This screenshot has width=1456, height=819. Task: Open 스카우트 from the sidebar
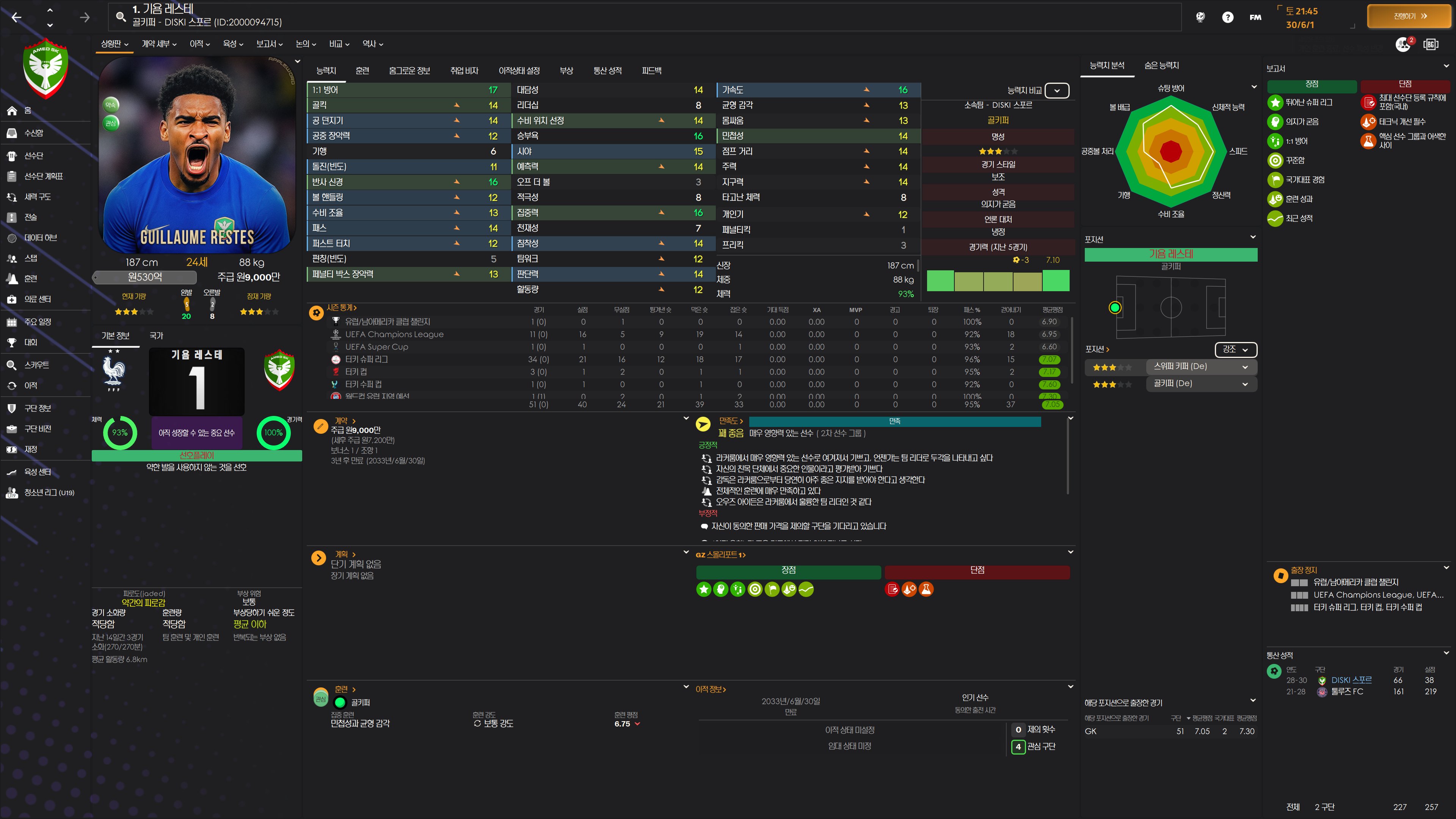(37, 365)
